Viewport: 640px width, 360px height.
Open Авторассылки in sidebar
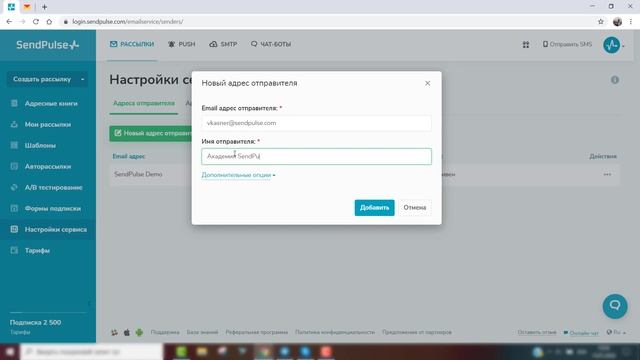[x=48, y=167]
